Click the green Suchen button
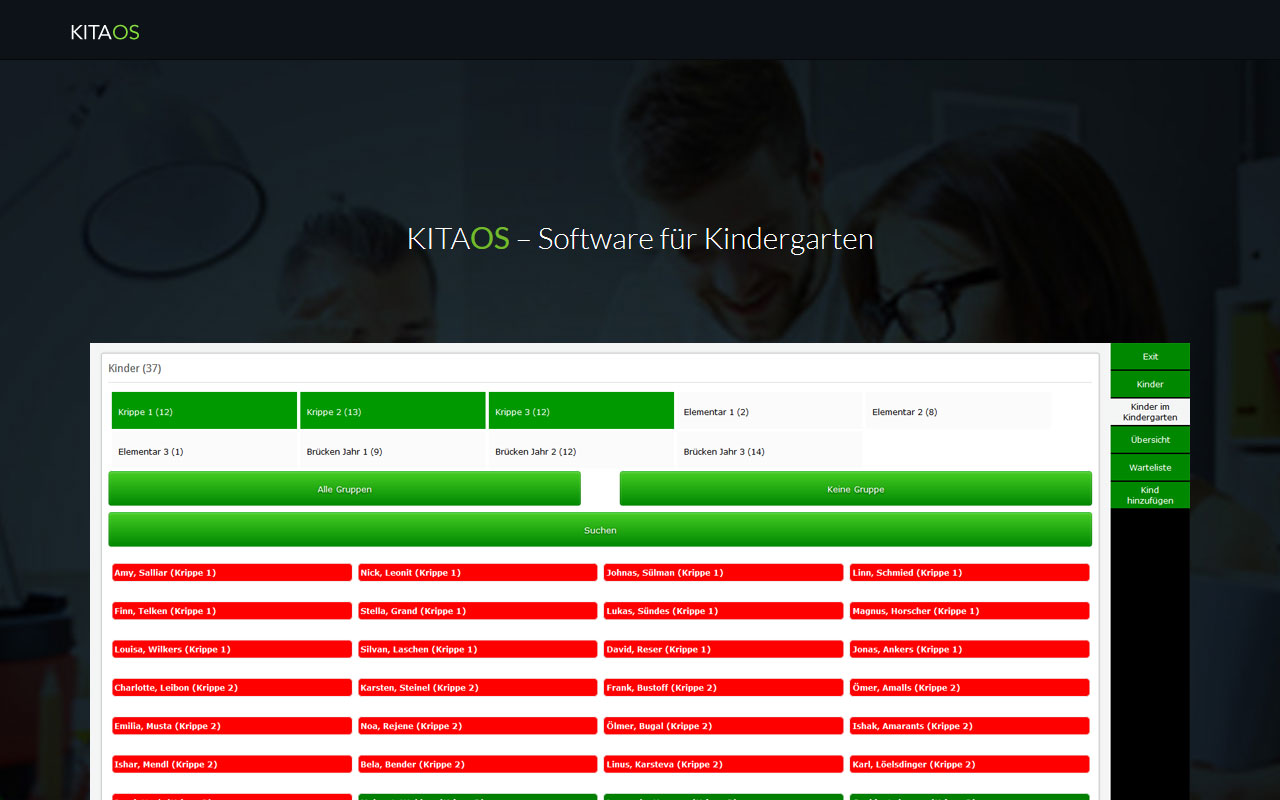1280x800 pixels. (x=600, y=530)
